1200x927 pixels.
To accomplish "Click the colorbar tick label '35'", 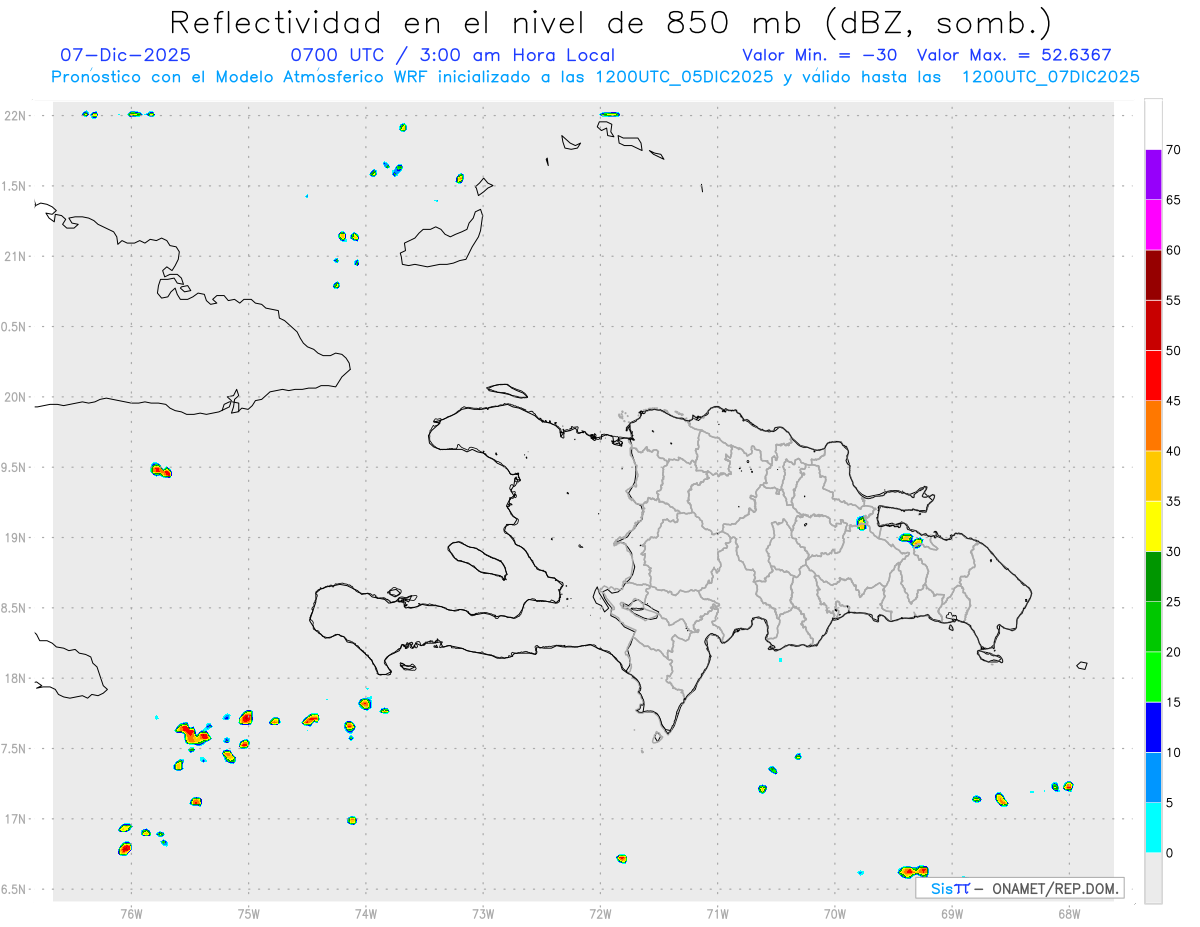I will 1173,501.
